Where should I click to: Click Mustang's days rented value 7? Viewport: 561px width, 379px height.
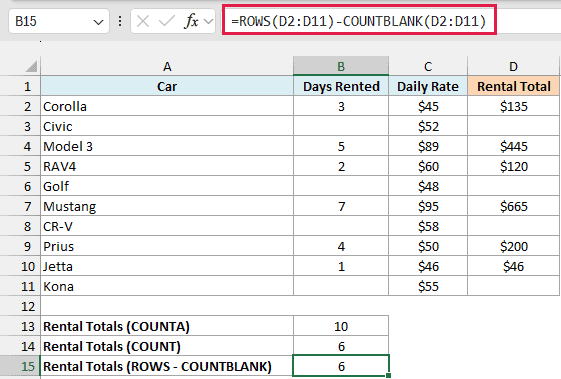tap(341, 206)
